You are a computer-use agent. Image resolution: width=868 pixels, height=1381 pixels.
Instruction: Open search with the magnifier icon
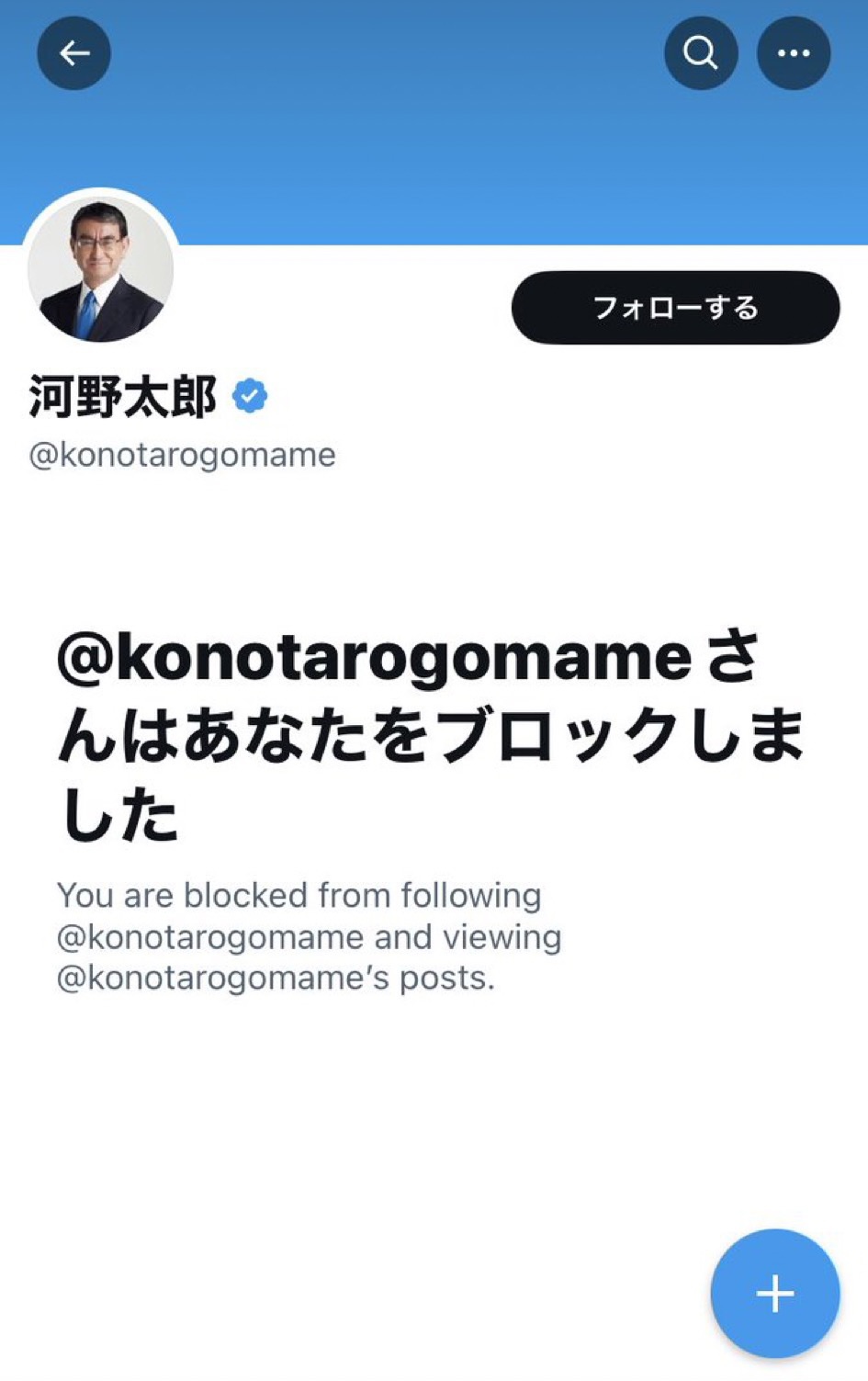[x=701, y=53]
